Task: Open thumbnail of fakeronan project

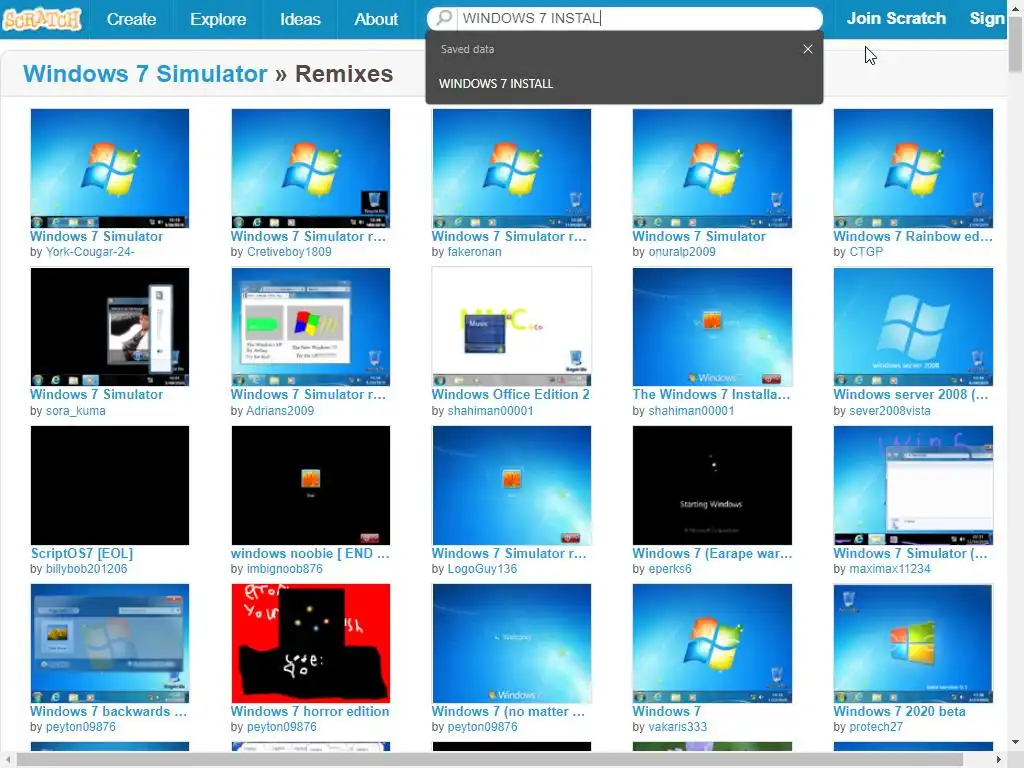Action: coord(511,168)
